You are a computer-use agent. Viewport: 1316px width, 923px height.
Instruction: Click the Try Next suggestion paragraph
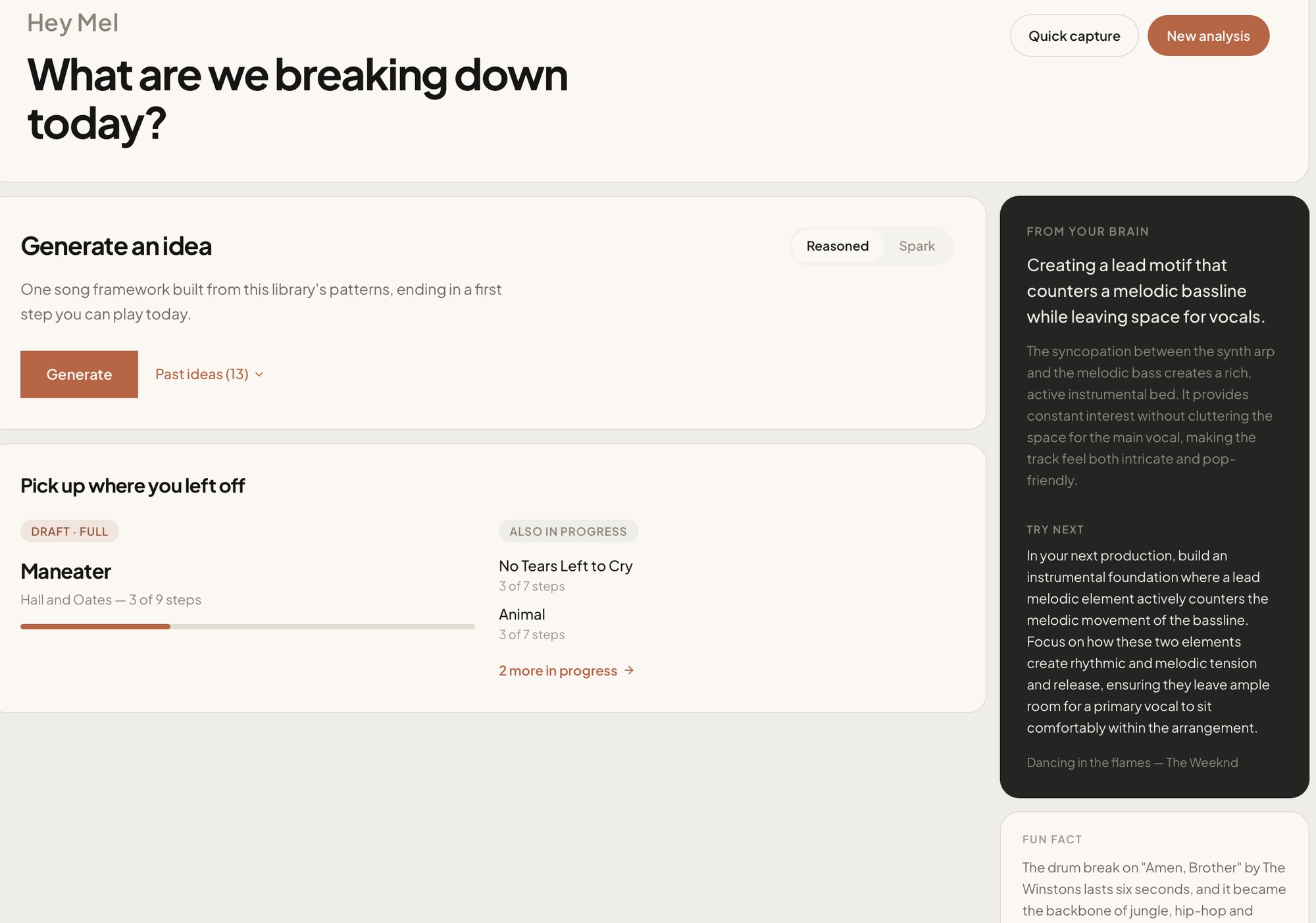1148,642
